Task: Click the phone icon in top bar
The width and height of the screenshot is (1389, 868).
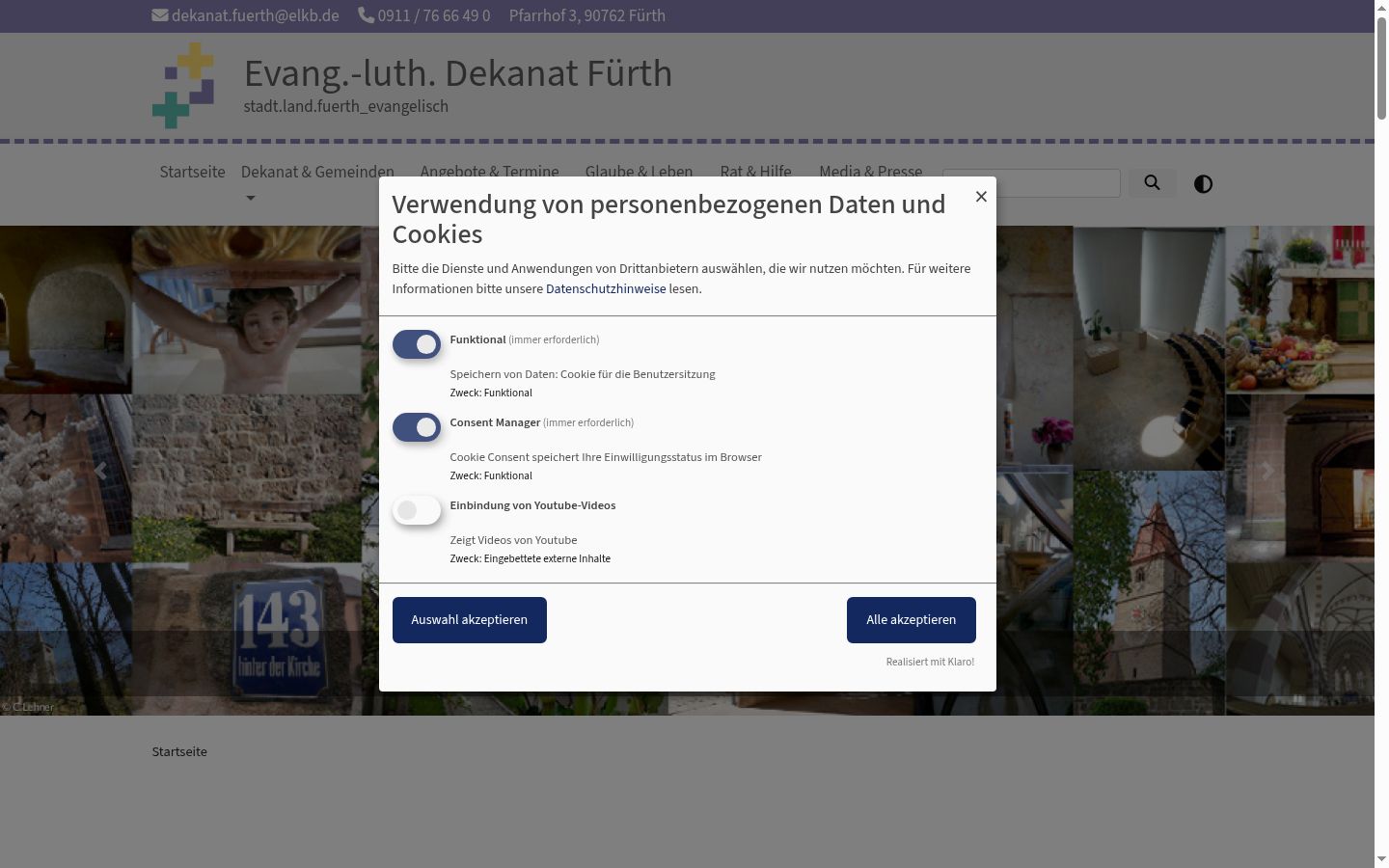Action: 366,15
